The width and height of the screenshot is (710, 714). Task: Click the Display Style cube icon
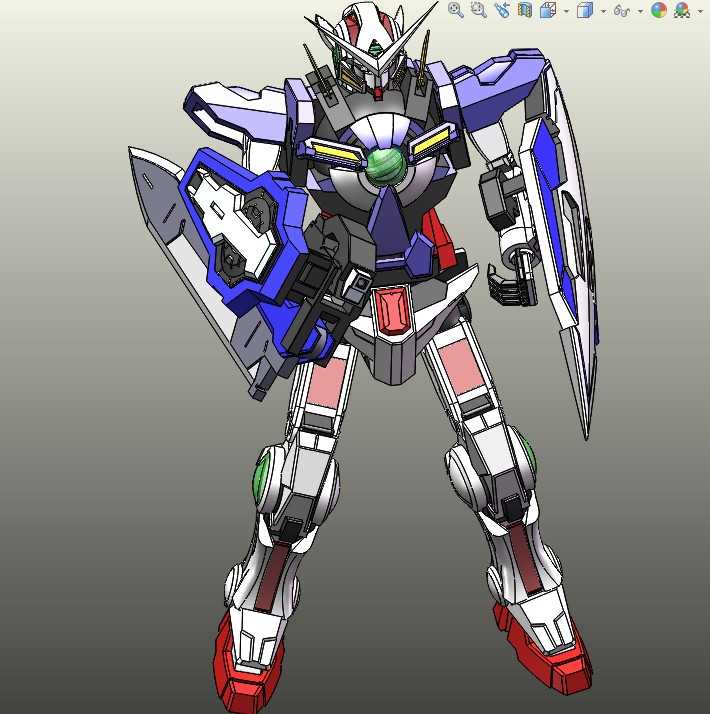pyautogui.click(x=585, y=10)
